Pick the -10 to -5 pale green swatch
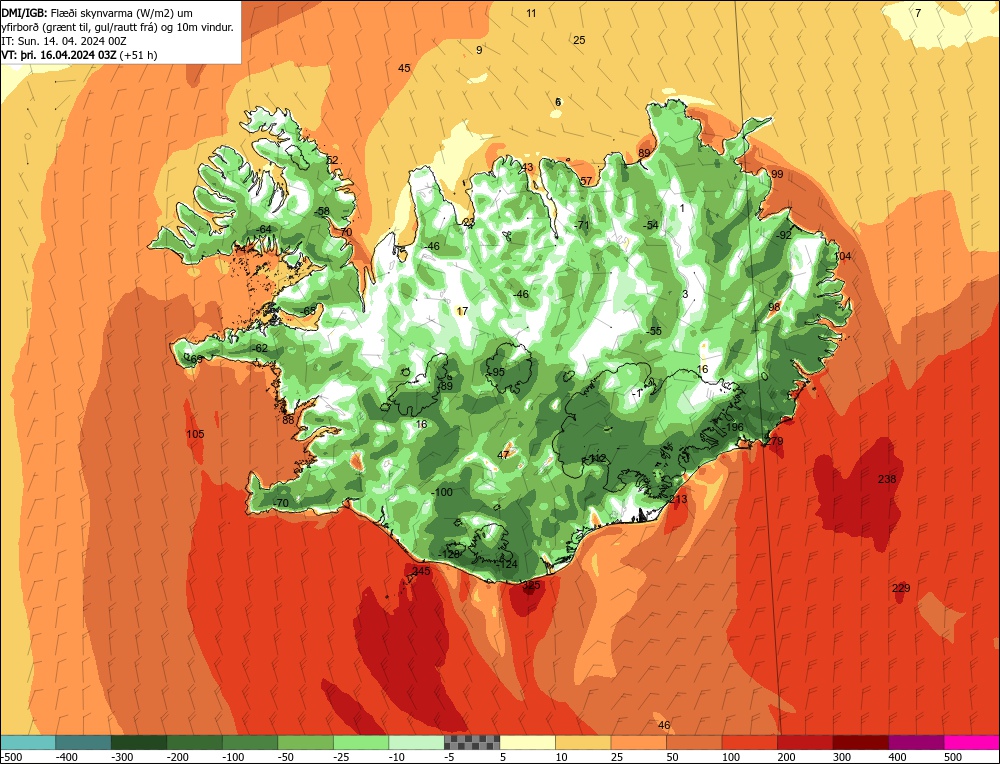 coord(416,742)
